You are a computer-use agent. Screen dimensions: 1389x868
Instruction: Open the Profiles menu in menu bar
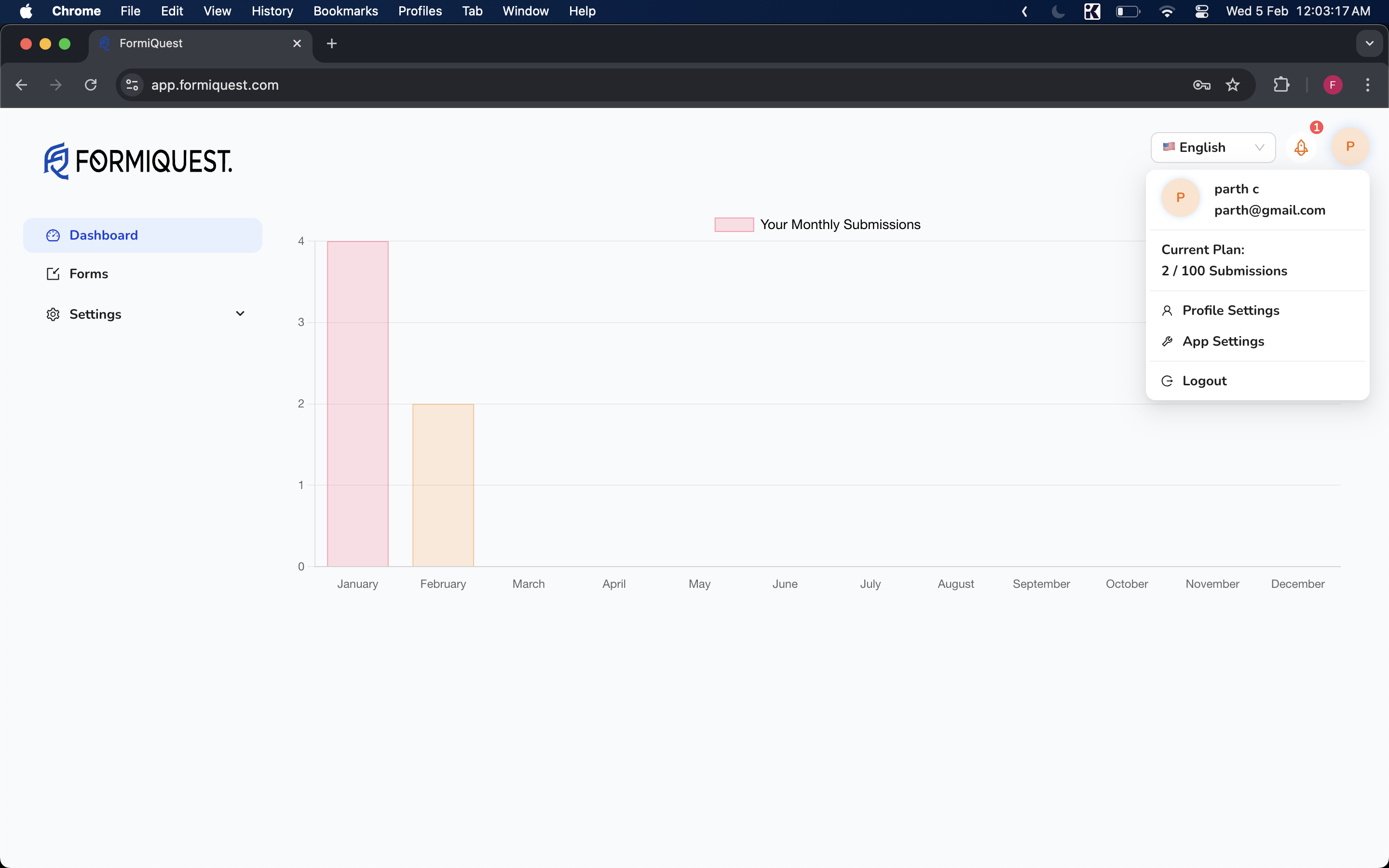420,11
